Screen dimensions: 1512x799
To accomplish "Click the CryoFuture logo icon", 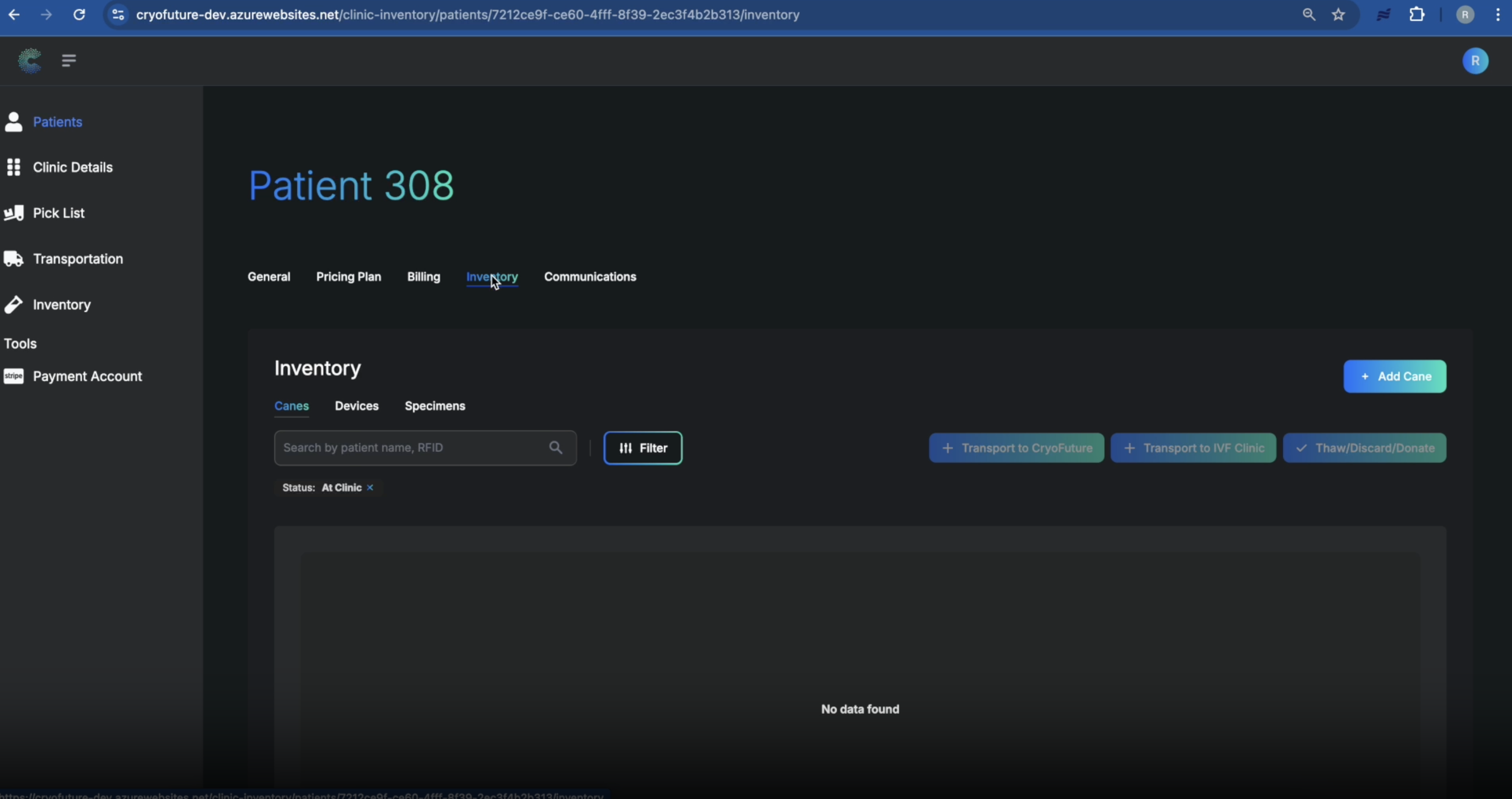I will pos(29,60).
